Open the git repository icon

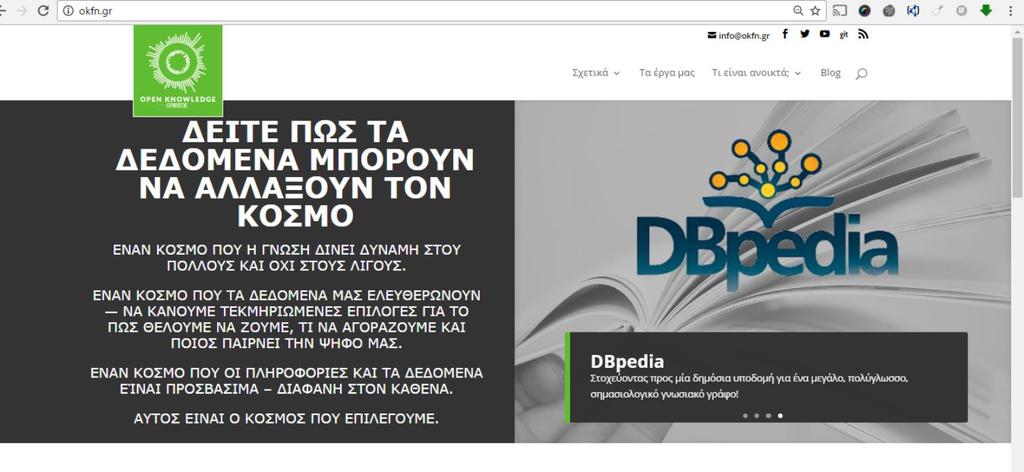coord(844,35)
